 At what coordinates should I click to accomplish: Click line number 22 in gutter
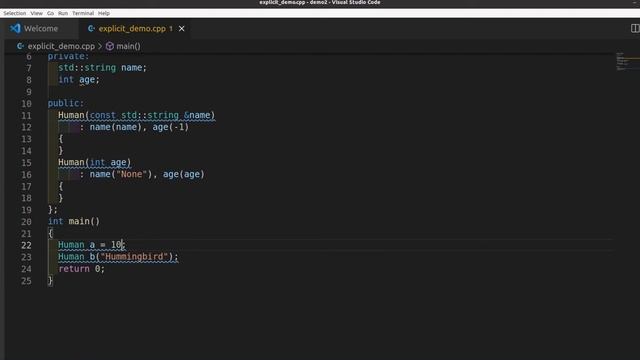tap(26, 245)
